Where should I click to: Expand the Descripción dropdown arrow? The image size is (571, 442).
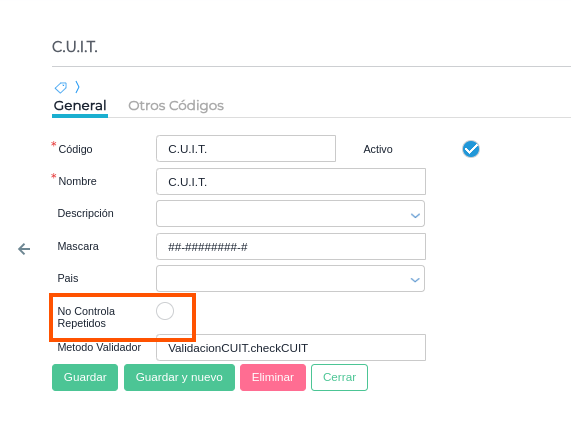tap(415, 216)
